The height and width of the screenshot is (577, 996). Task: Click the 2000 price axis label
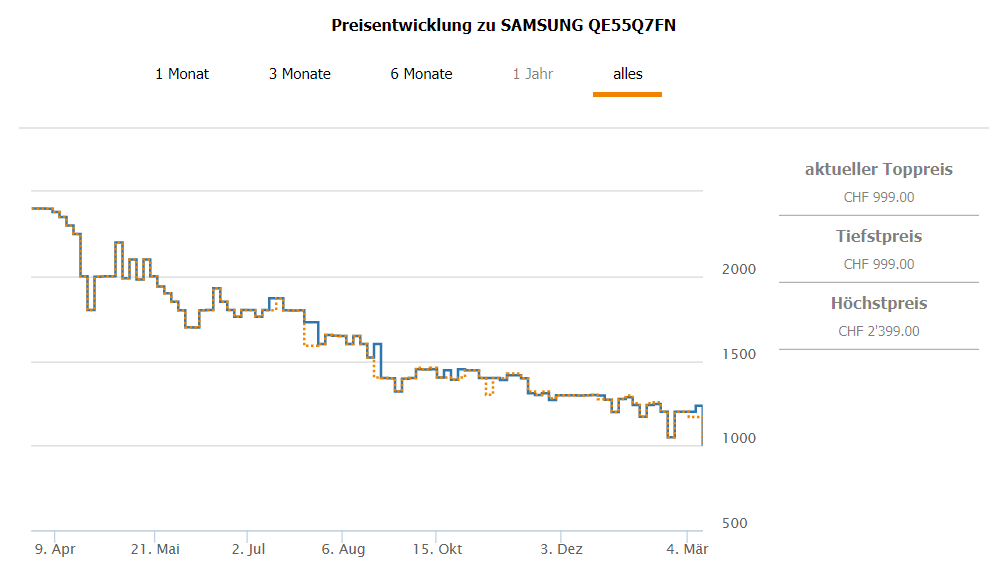click(739, 270)
